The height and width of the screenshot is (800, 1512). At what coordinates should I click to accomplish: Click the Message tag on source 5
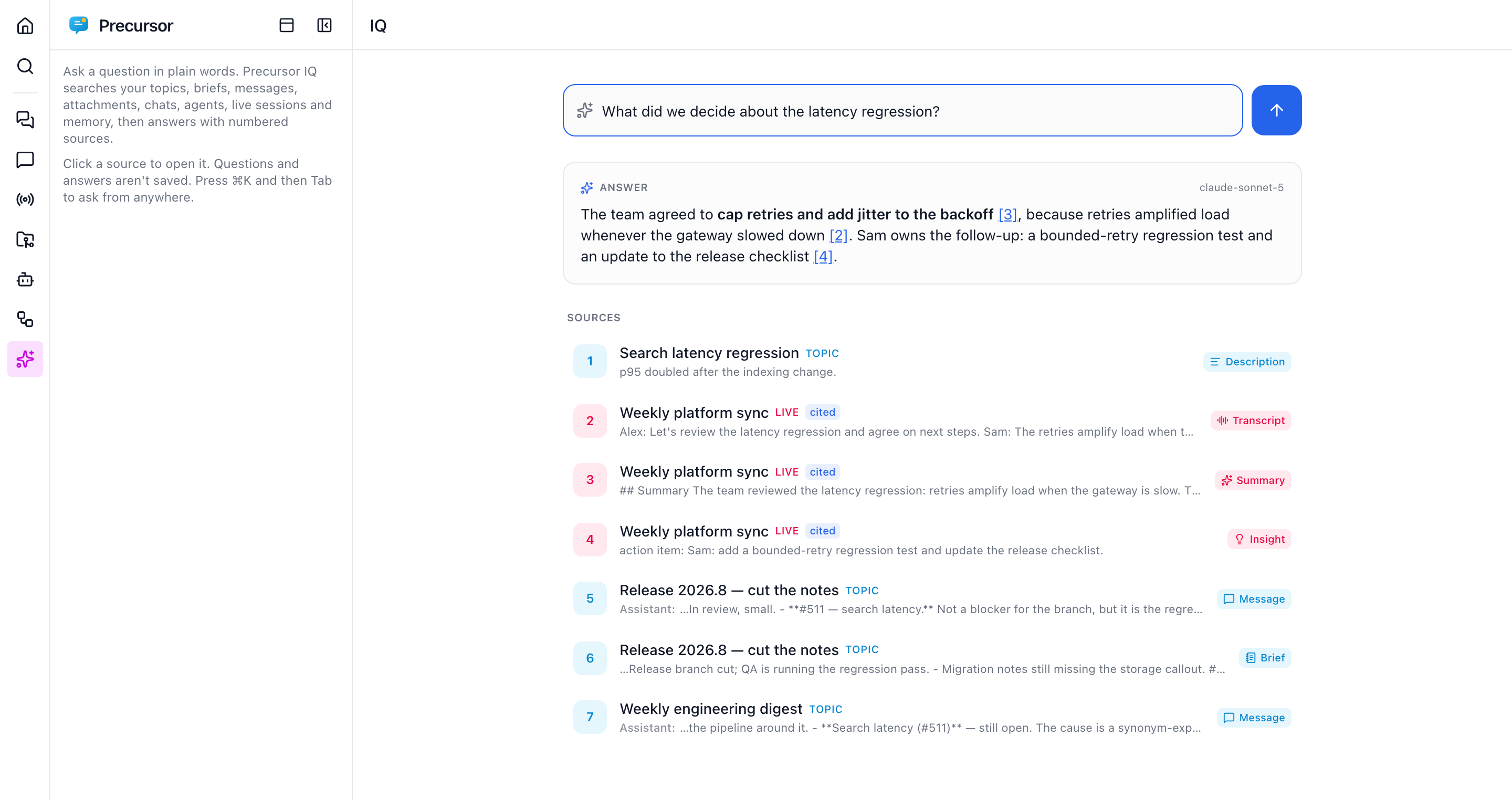1254,599
